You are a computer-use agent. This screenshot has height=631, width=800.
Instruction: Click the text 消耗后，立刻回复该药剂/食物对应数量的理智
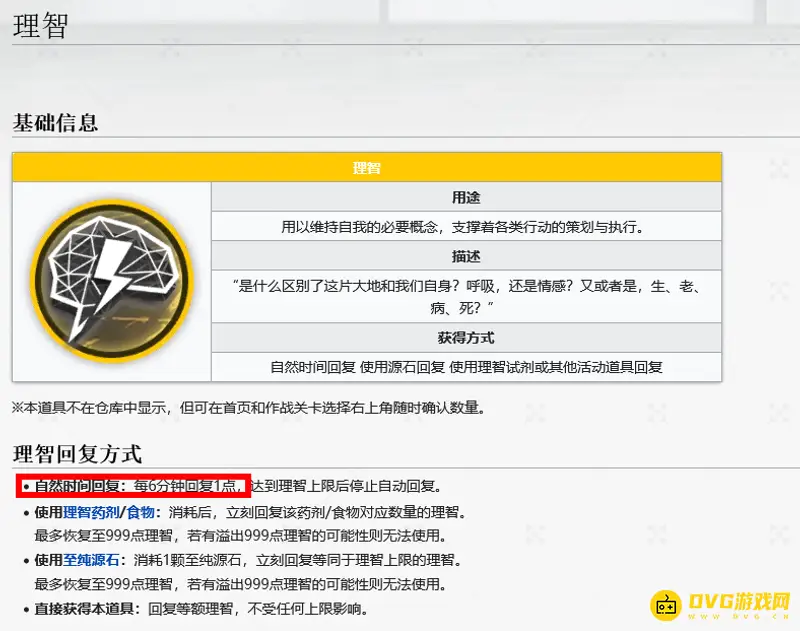click(x=317, y=512)
